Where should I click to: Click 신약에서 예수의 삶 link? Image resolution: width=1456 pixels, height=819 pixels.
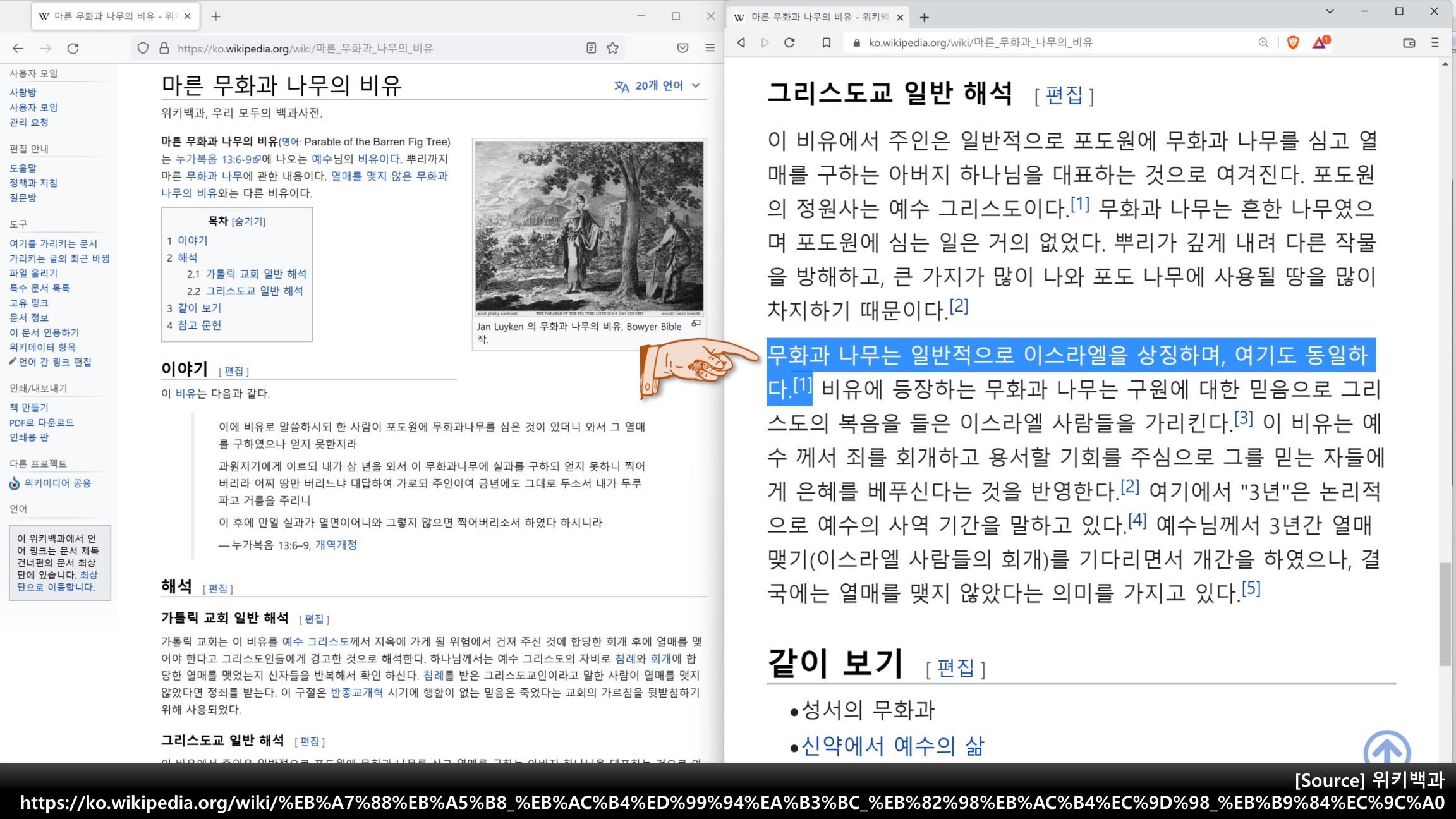[892, 746]
